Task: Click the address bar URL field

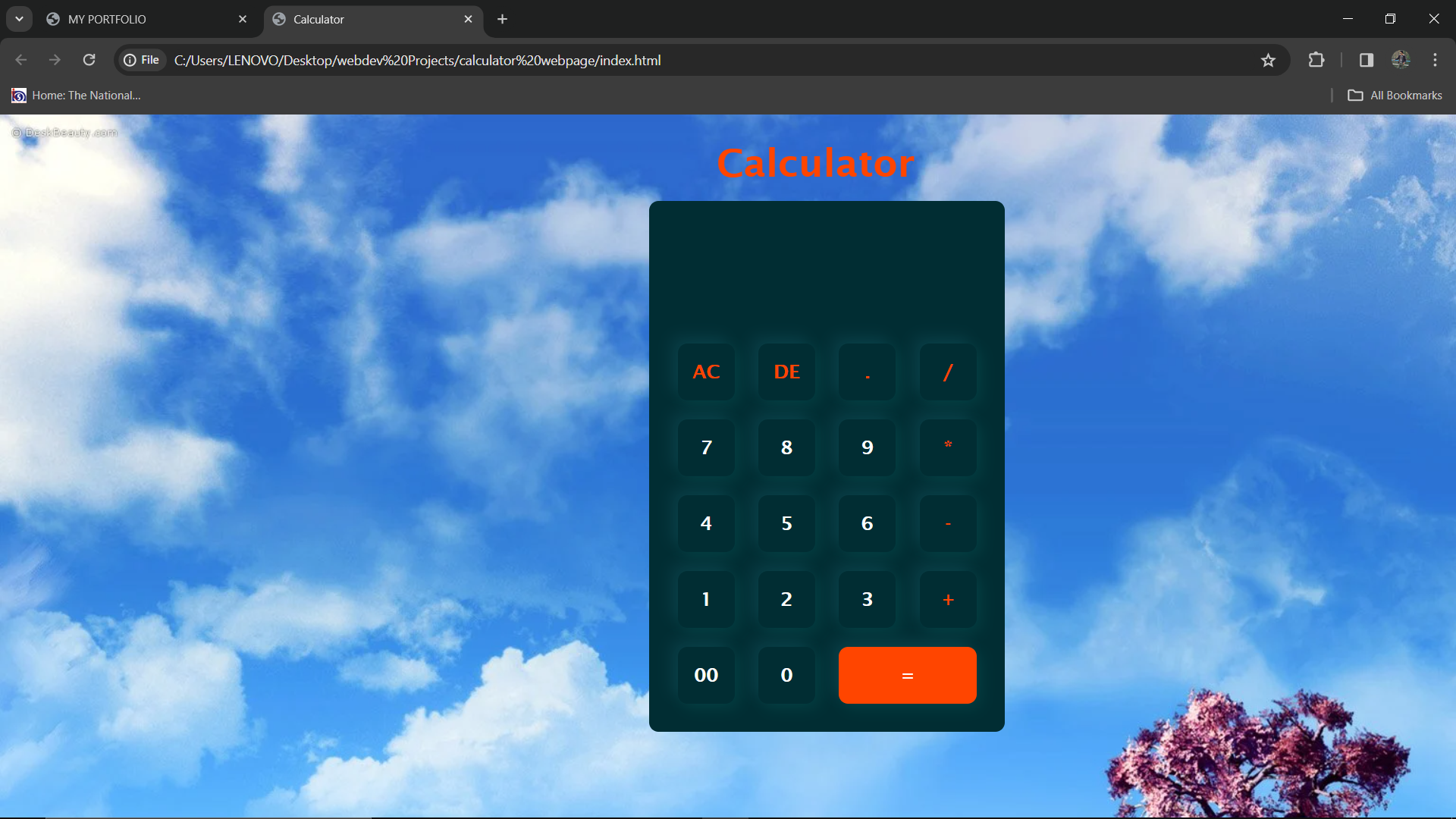Action: pyautogui.click(x=682, y=60)
